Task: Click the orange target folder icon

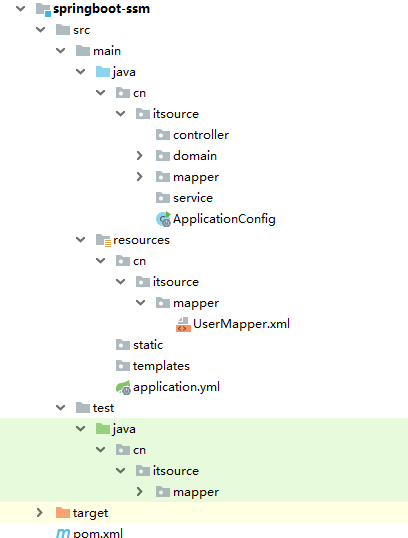Action: (63, 513)
